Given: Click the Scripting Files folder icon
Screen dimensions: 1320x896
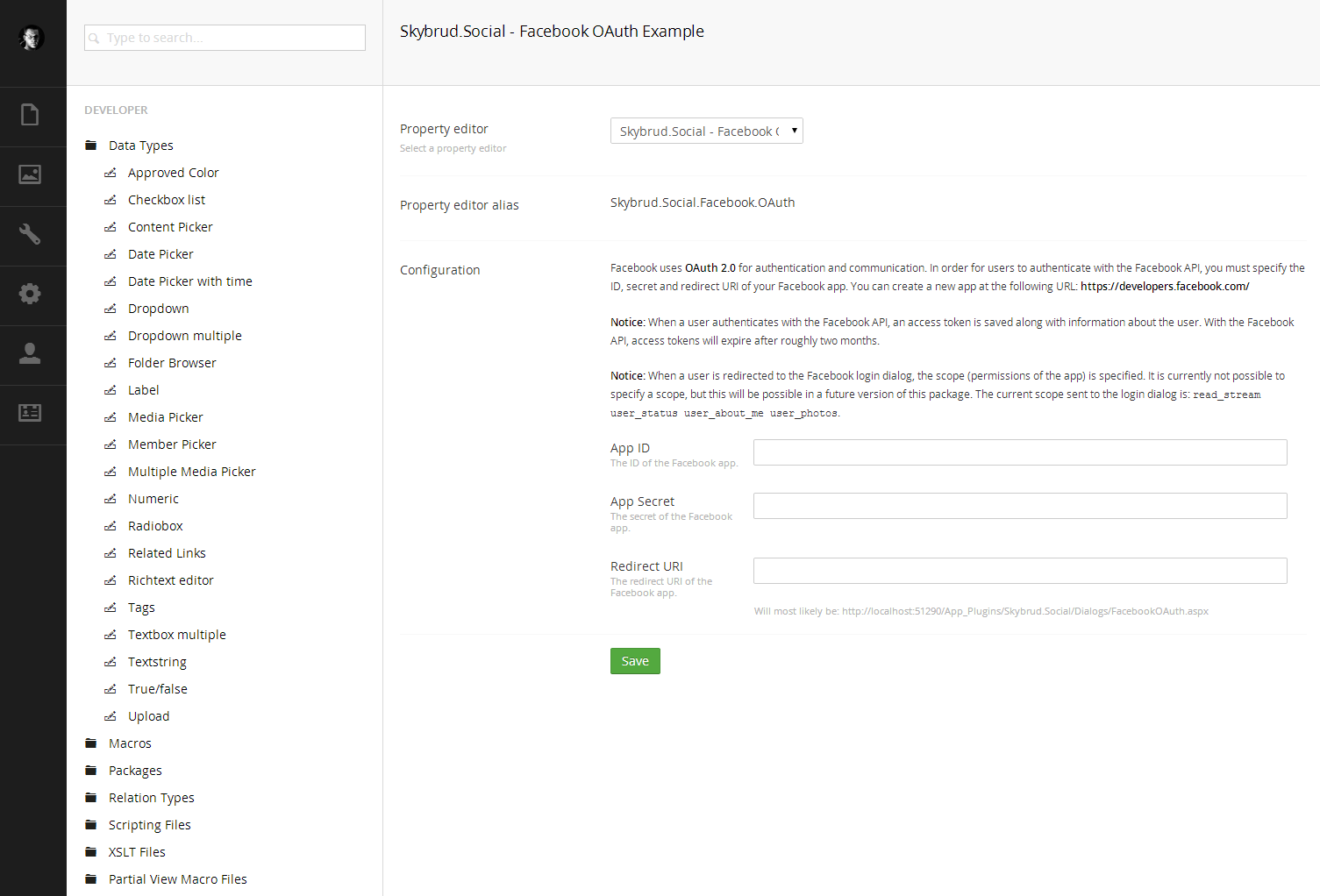Looking at the screenshot, I should pyautogui.click(x=90, y=825).
